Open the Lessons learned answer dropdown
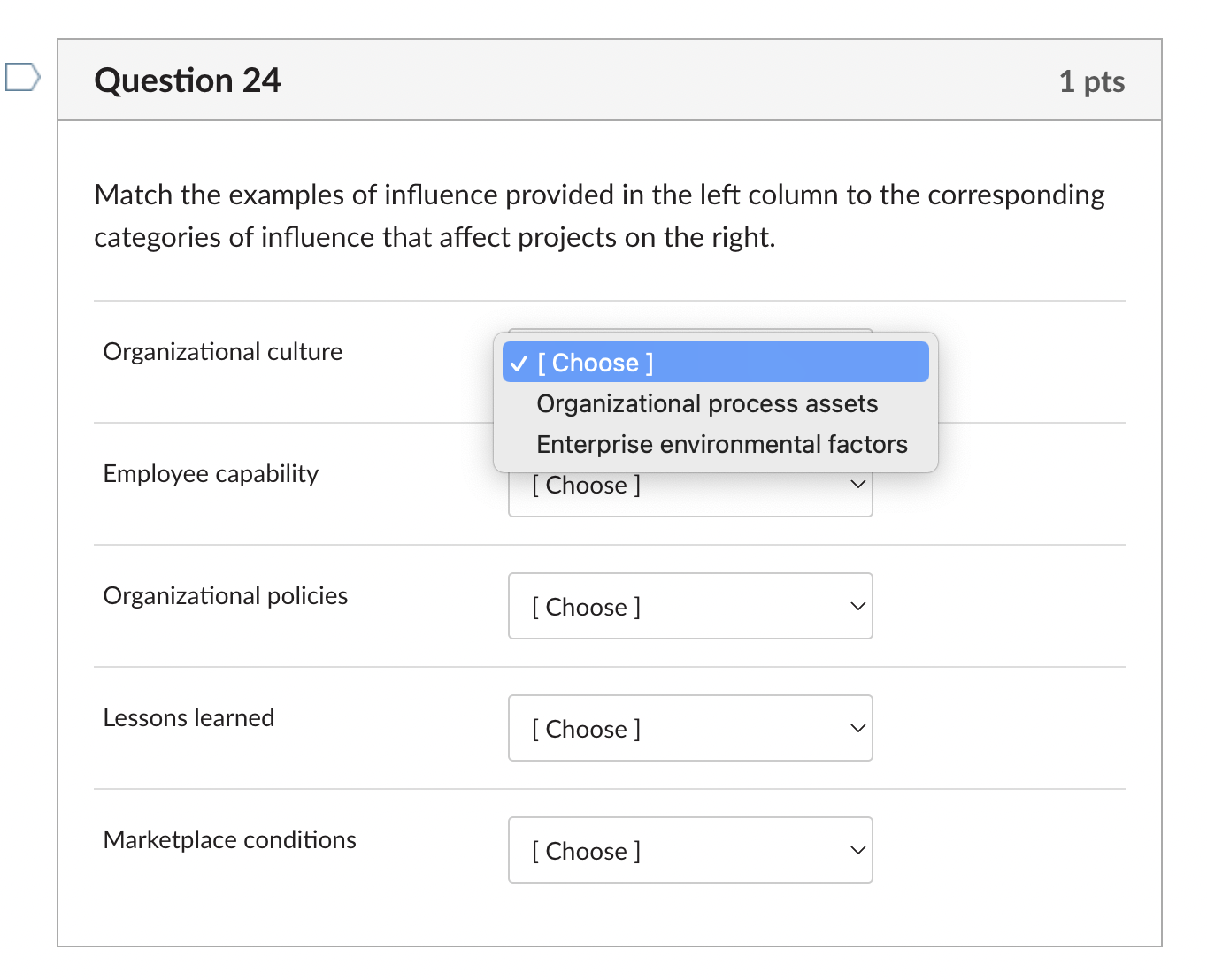This screenshot has width=1207, height=980. point(690,729)
